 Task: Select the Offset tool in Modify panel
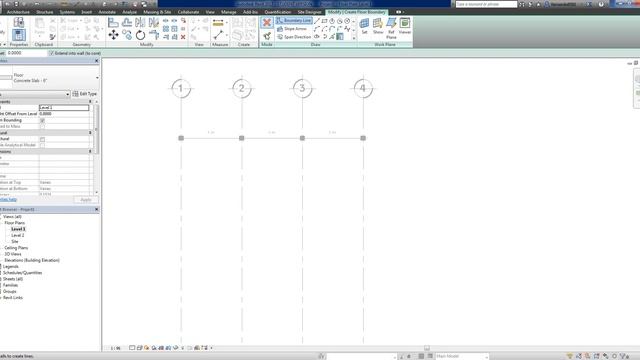[127, 22]
